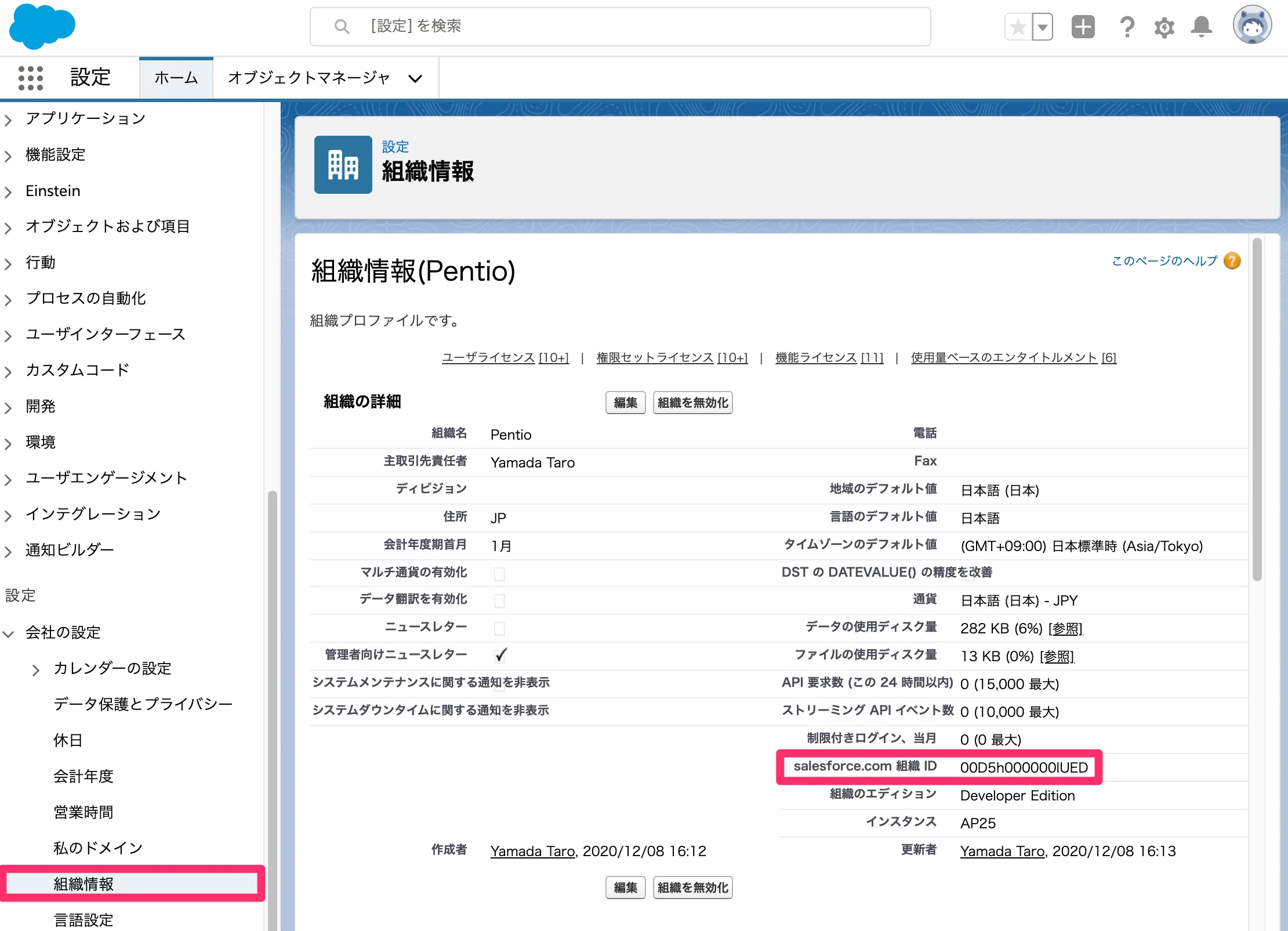This screenshot has height=931, width=1288.
Task: Switch to the ホーム tab
Action: (176, 78)
